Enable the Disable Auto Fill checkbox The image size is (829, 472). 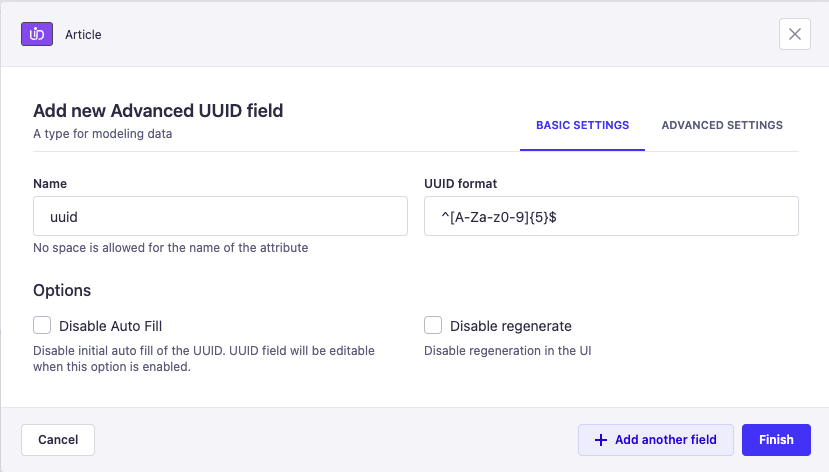coord(42,325)
